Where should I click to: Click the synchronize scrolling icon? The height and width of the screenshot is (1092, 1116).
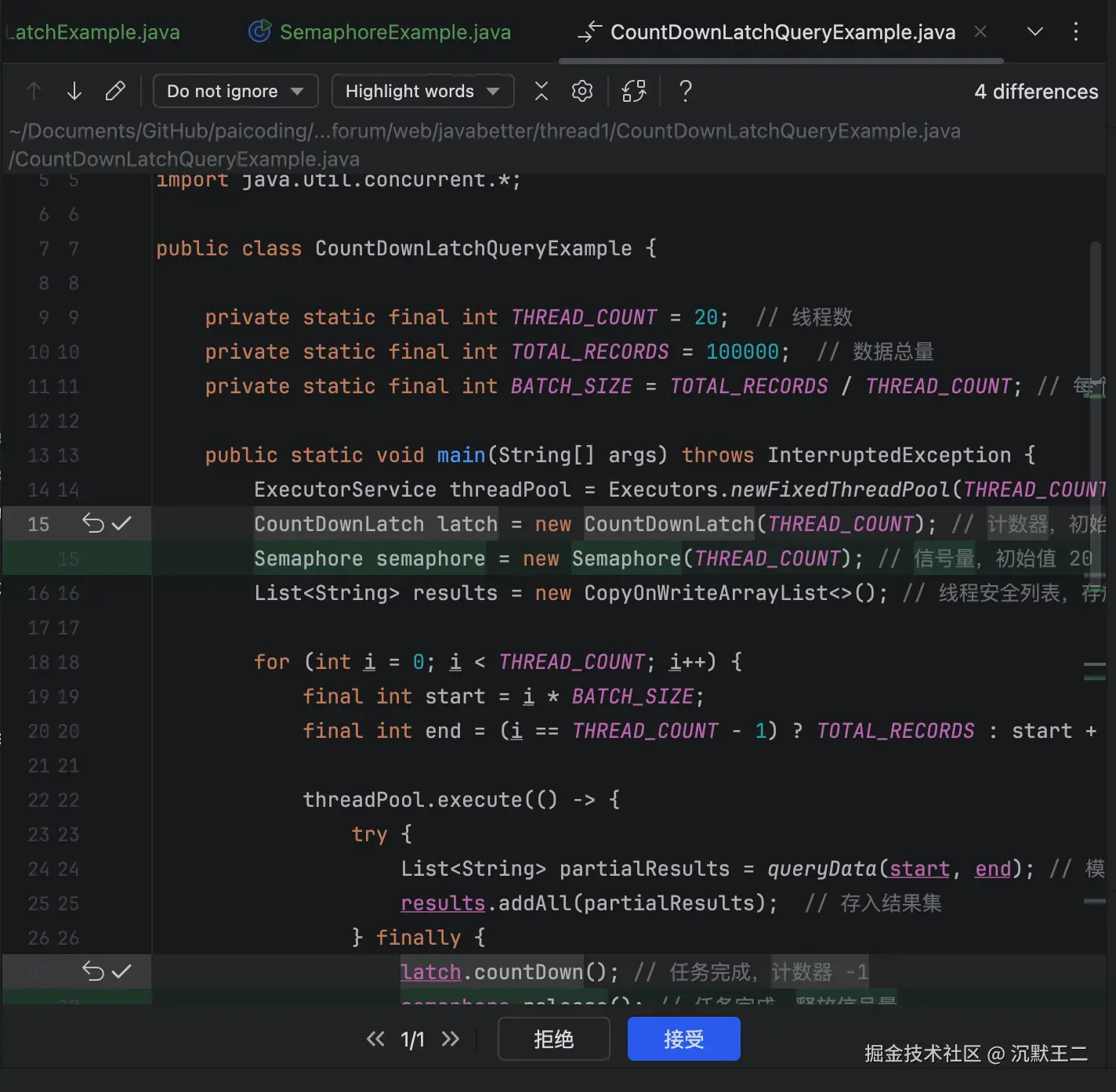[634, 91]
